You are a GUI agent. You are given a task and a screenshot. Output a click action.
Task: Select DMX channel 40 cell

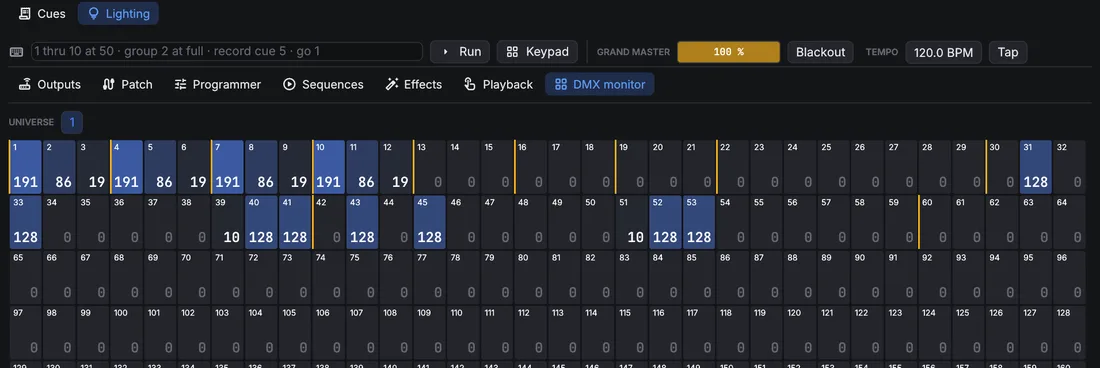pyautogui.click(x=262, y=222)
